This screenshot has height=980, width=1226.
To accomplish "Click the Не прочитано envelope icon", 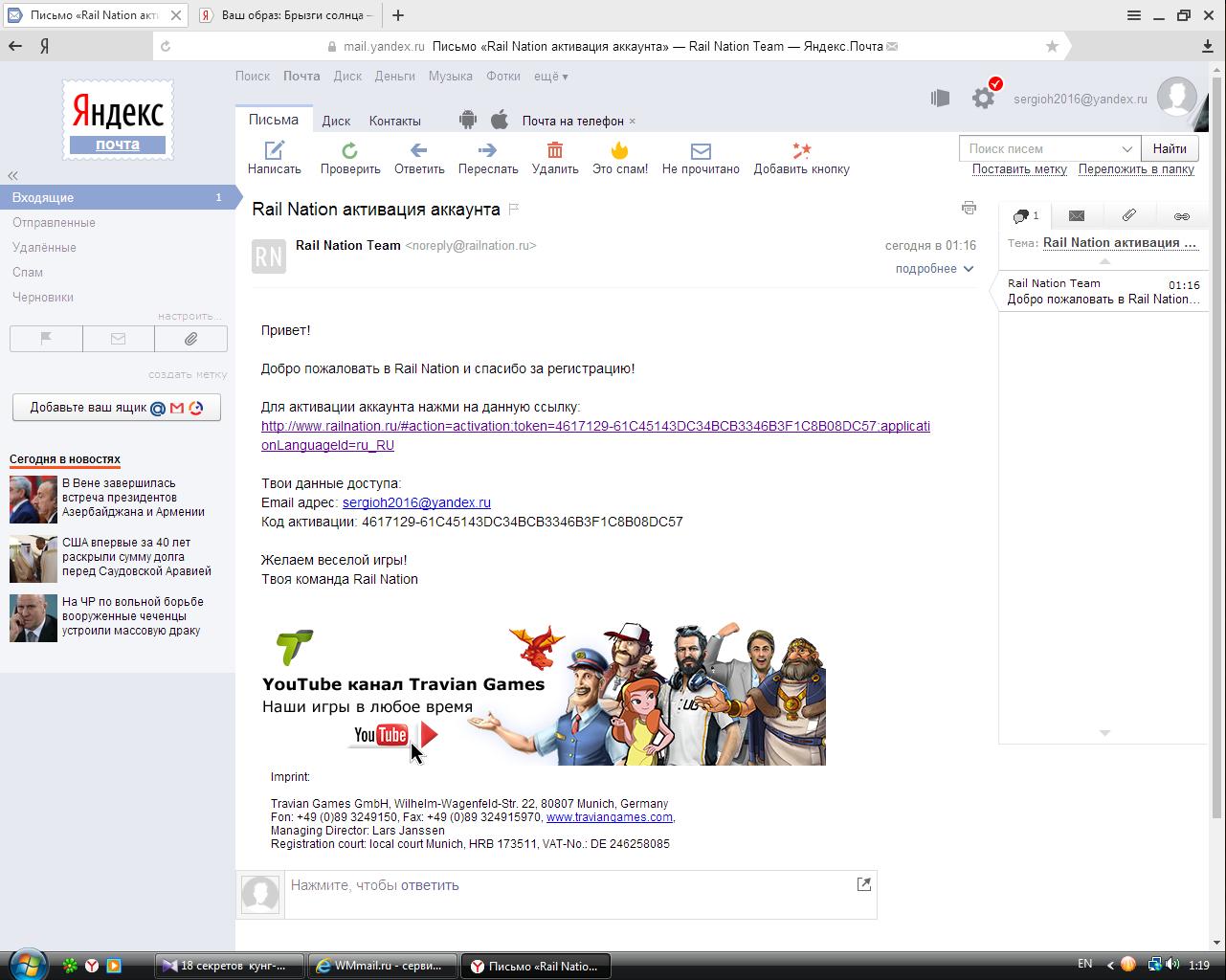I will (701, 151).
